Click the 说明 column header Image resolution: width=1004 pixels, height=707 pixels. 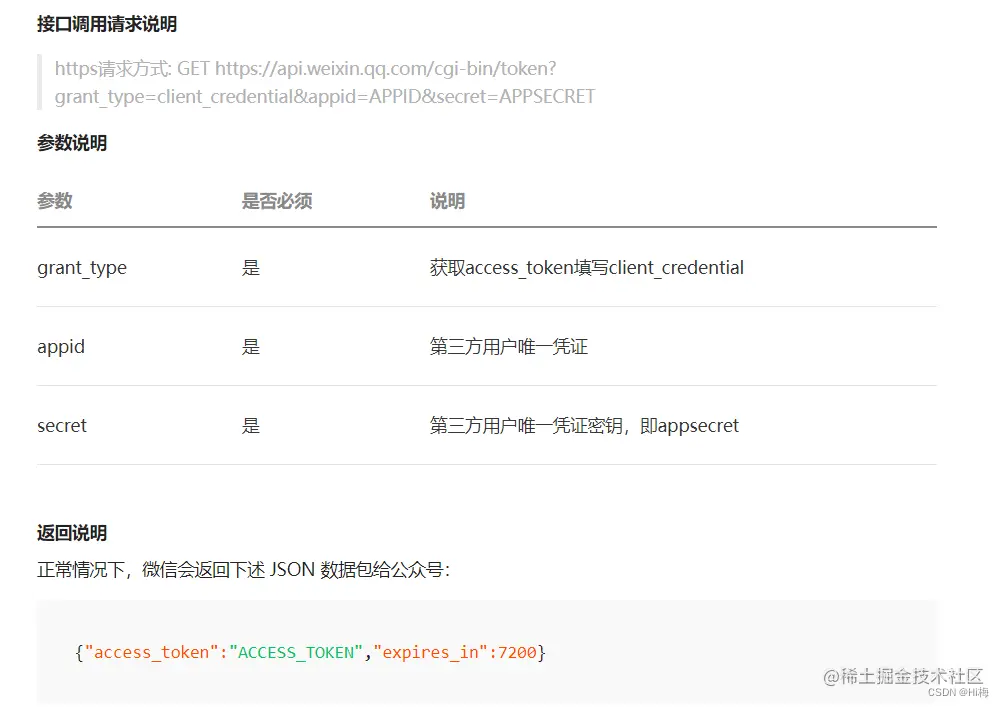tap(447, 201)
